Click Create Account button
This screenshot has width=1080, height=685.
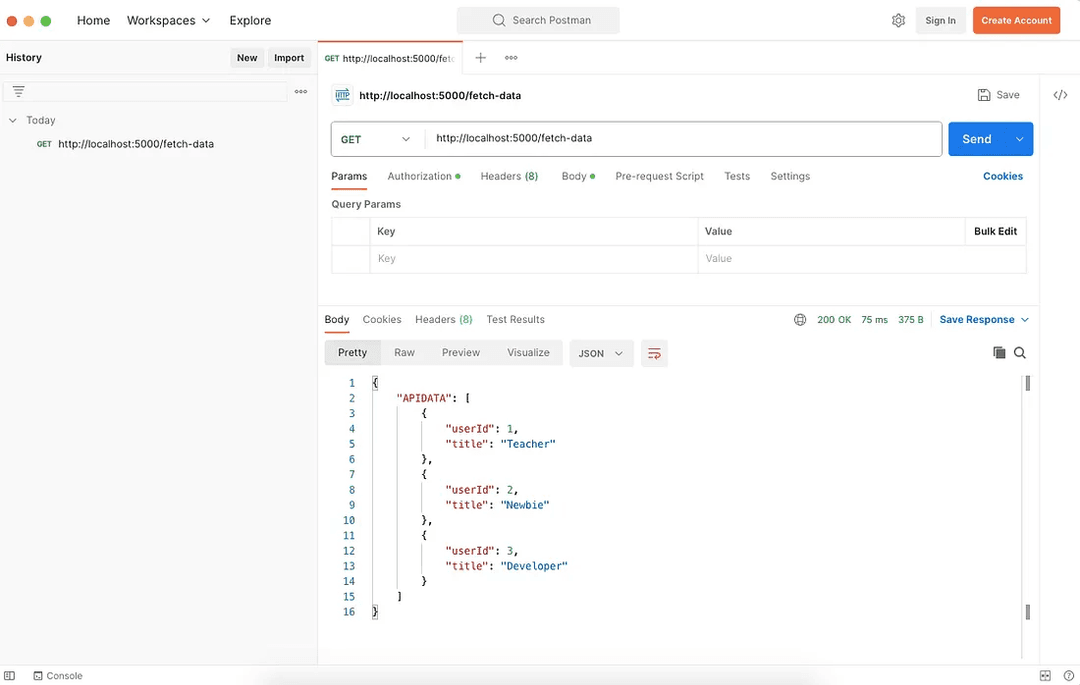tap(1017, 21)
